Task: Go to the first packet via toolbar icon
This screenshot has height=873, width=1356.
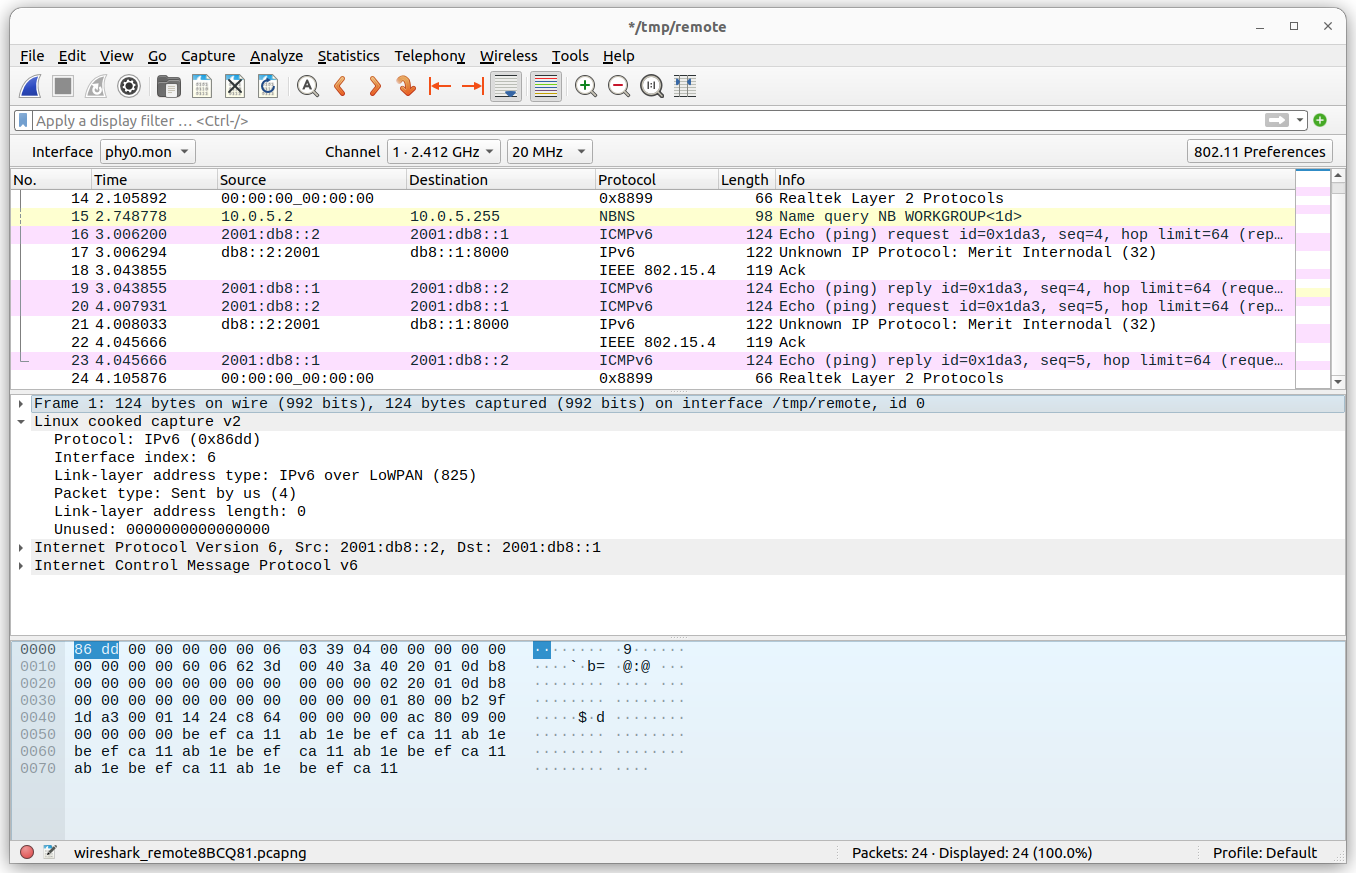Action: pyautogui.click(x=440, y=86)
